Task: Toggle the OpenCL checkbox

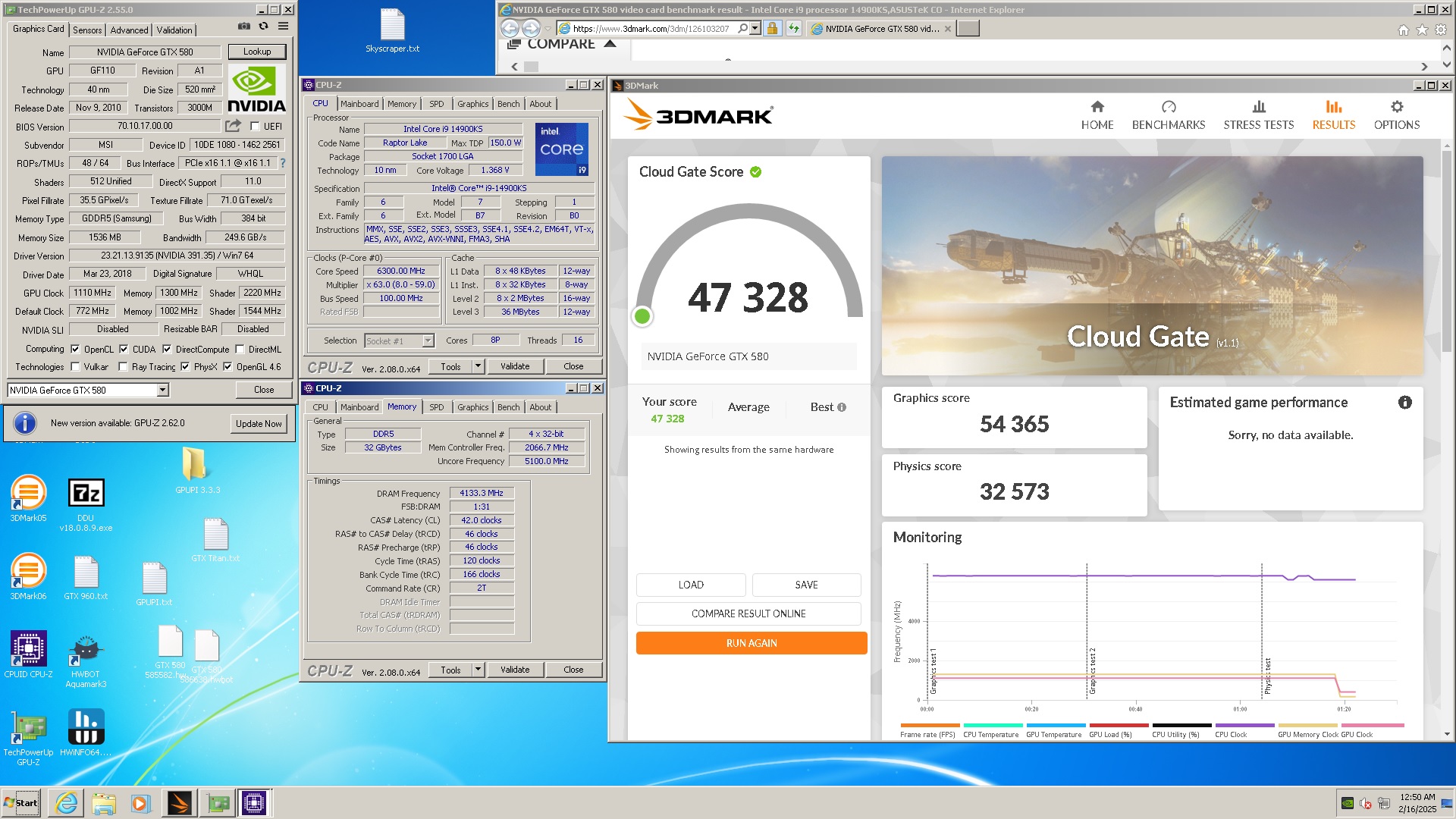Action: [75, 350]
